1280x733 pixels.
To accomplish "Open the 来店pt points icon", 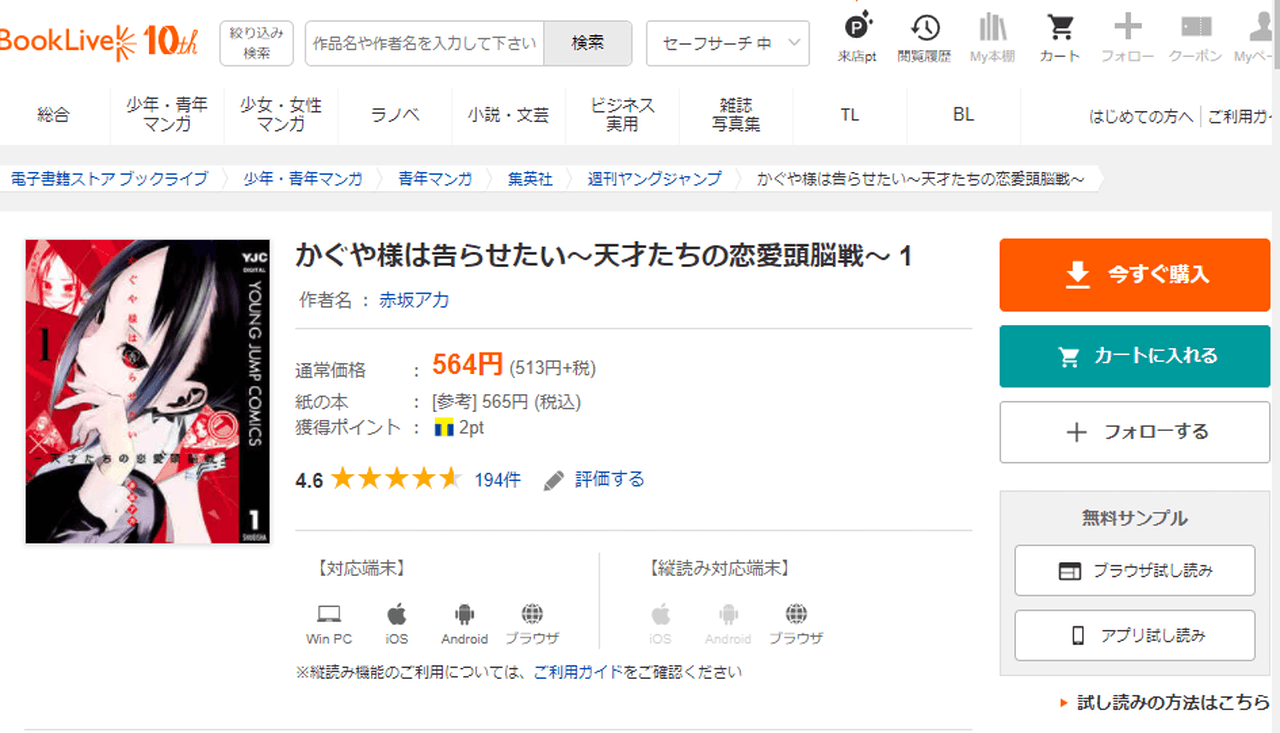I will coord(857,27).
